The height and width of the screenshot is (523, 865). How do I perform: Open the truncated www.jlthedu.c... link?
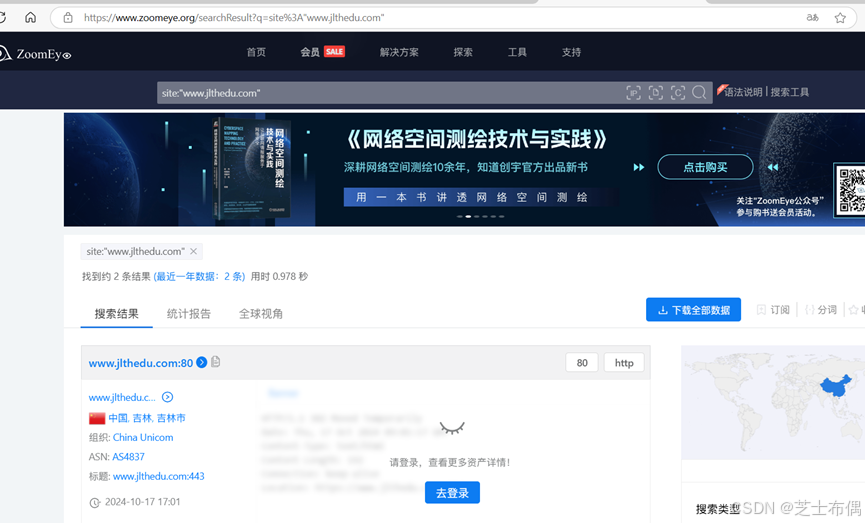pyautogui.click(x=122, y=397)
